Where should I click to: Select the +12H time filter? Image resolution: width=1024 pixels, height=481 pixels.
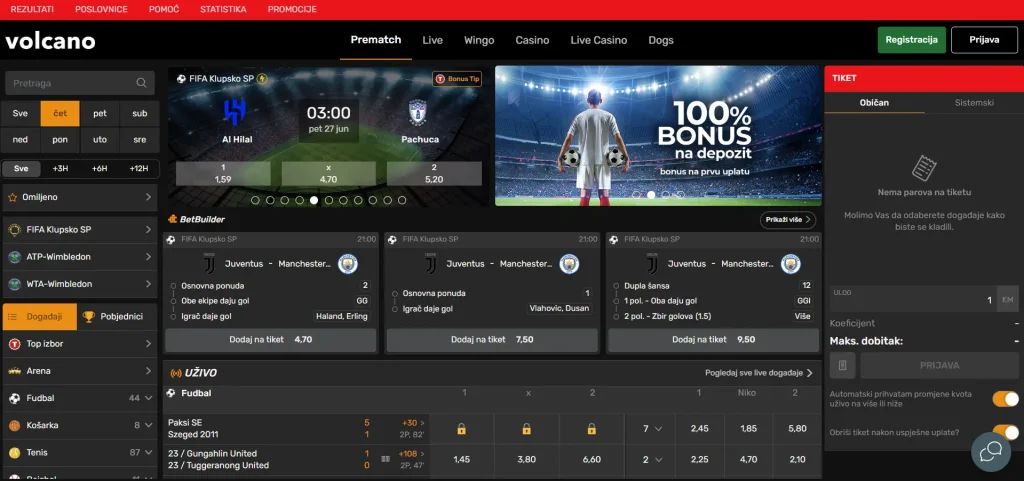(x=138, y=168)
